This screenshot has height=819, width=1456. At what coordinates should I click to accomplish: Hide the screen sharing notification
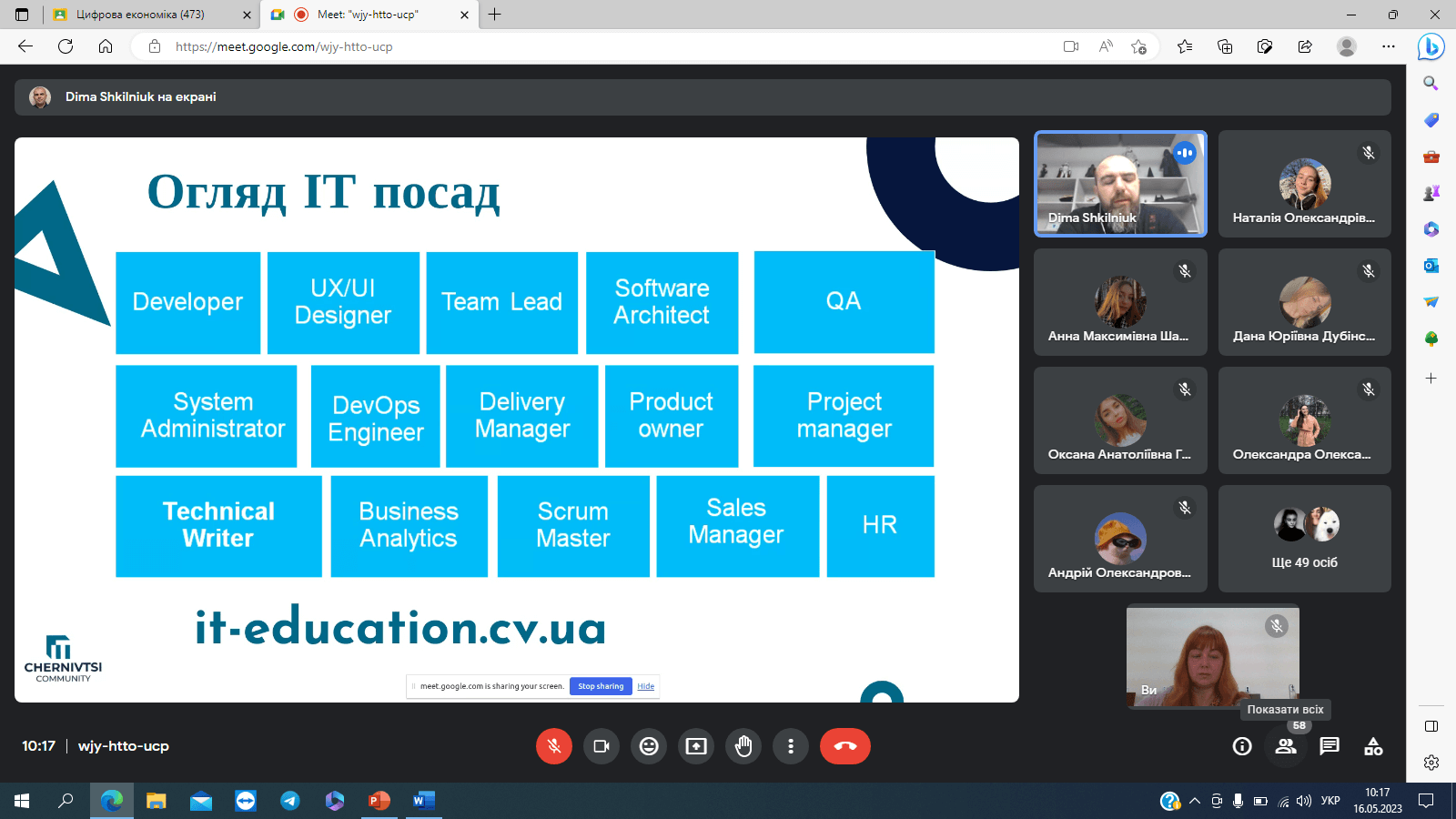(x=645, y=686)
